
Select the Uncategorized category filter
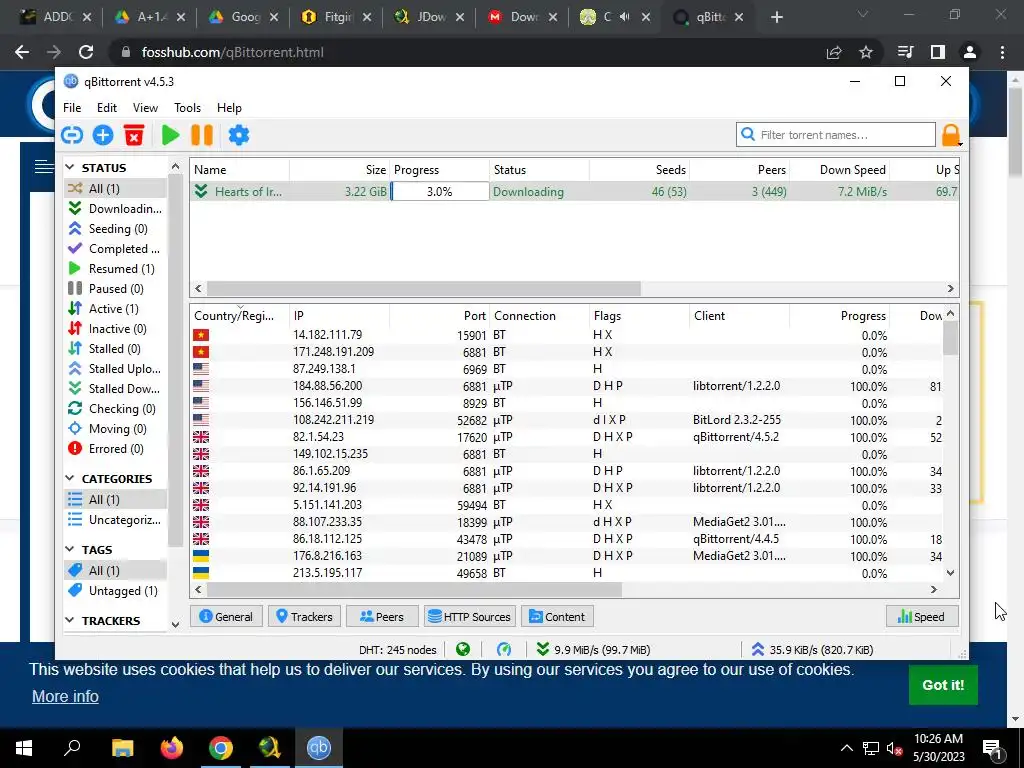point(115,520)
